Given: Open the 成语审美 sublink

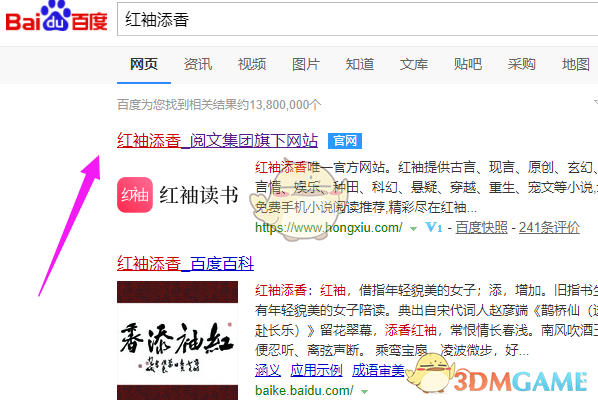Looking at the screenshot, I should (378, 370).
